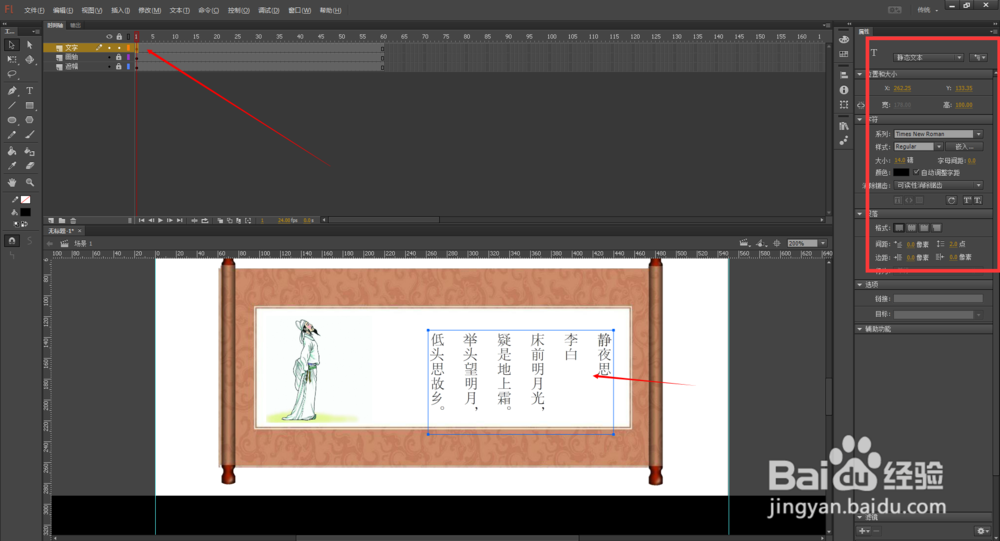
Task: Collapse the 辅助功能 accessibility section
Action: (860, 329)
